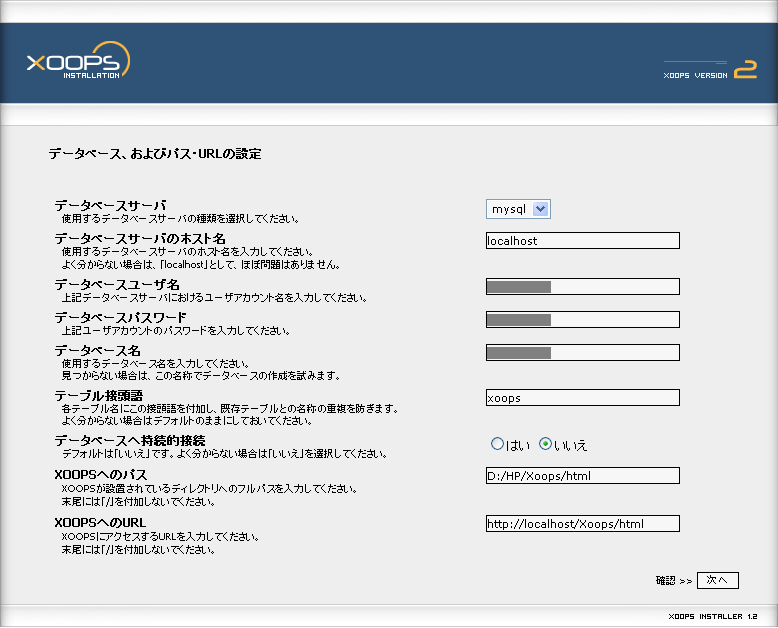Select the はい persistent connection radio button

(497, 443)
